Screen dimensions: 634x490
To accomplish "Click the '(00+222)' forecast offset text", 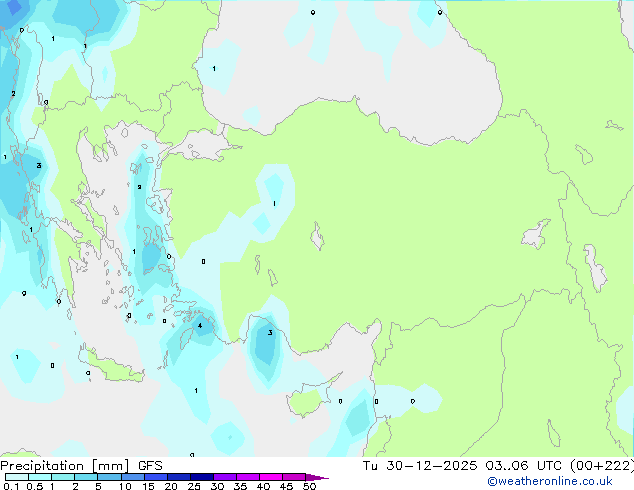I will tap(601, 466).
